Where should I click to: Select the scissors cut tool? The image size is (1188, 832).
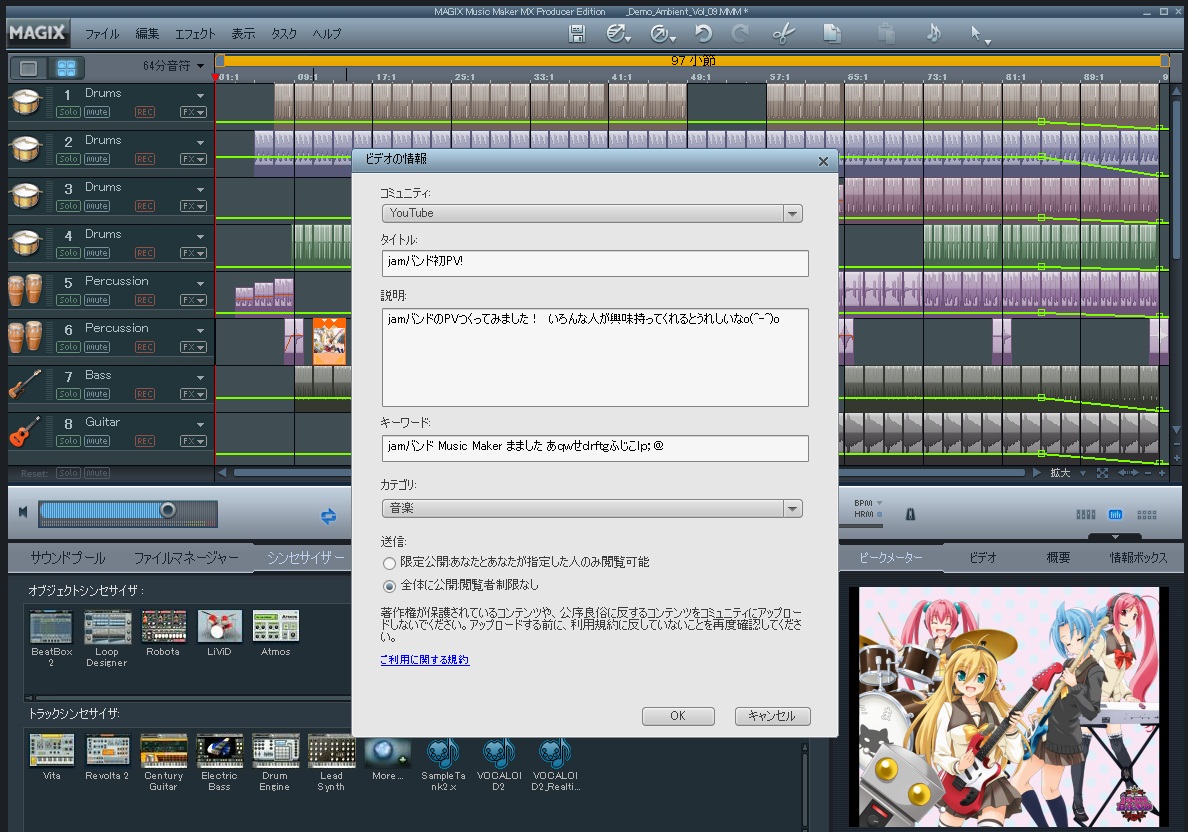(784, 34)
